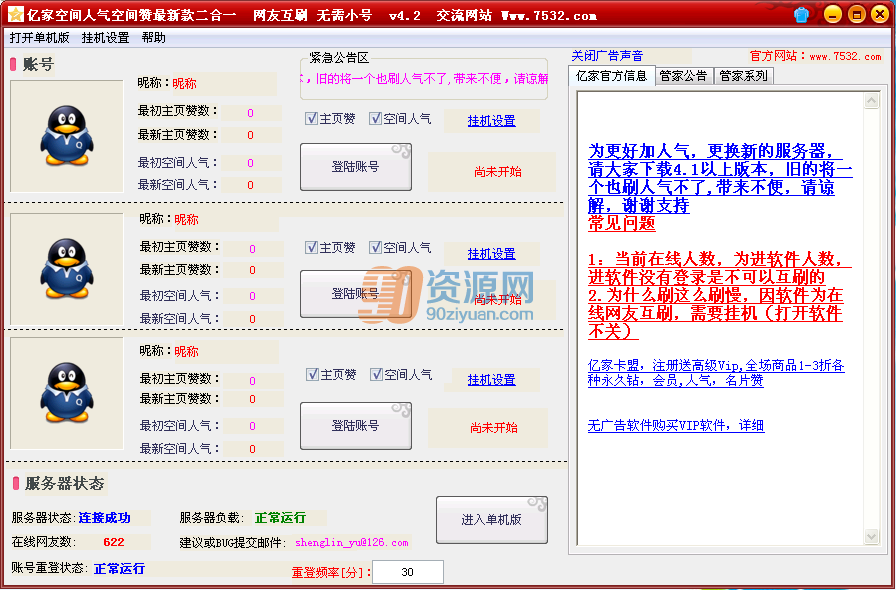
Task: Click 登陆账号 button for first account
Action: (355, 167)
